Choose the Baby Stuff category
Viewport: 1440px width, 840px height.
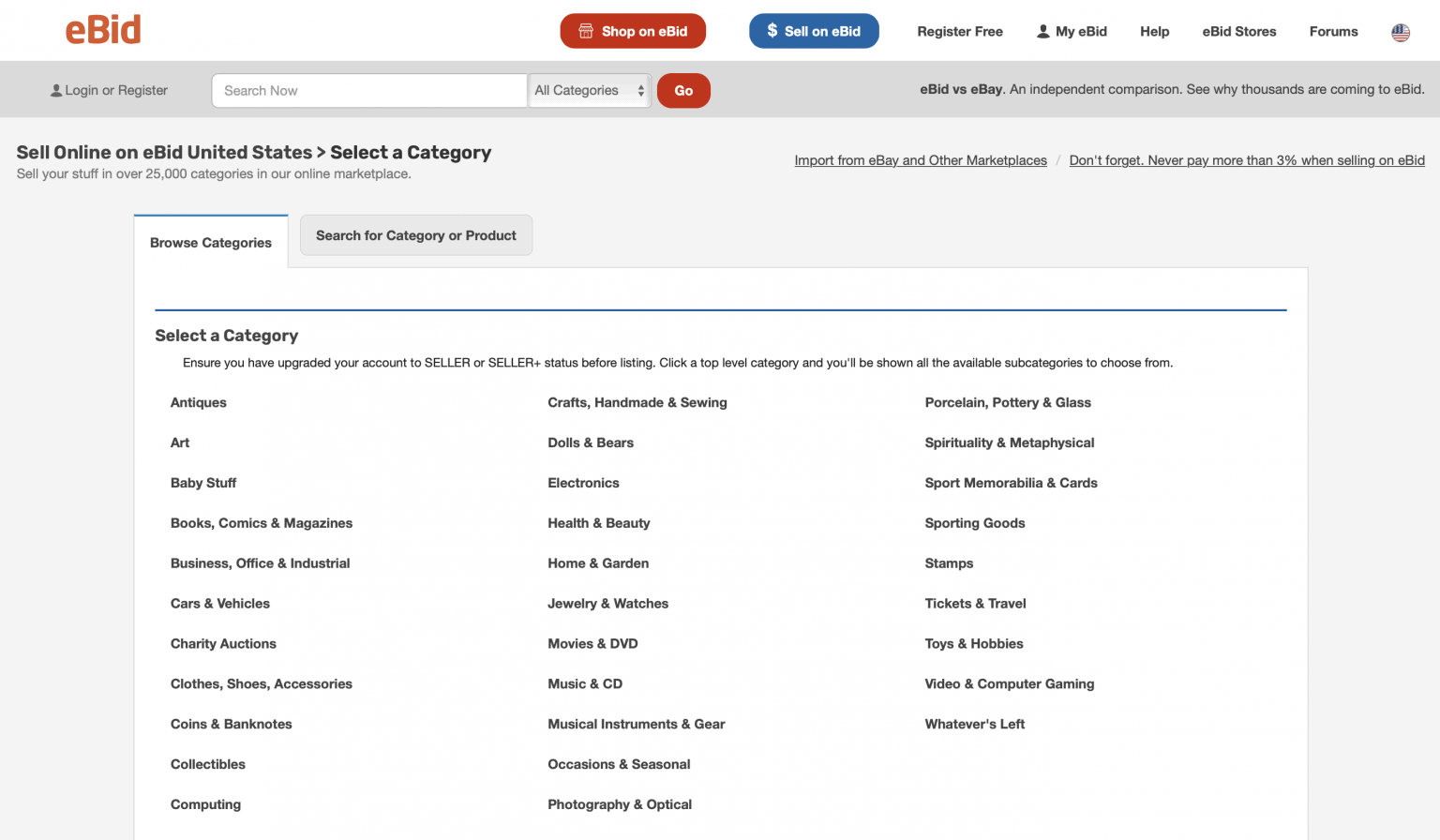(203, 484)
